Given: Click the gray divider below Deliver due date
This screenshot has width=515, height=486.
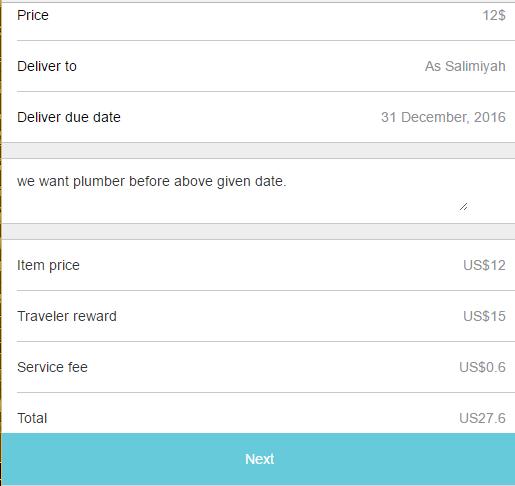Looking at the screenshot, I should tap(258, 150).
